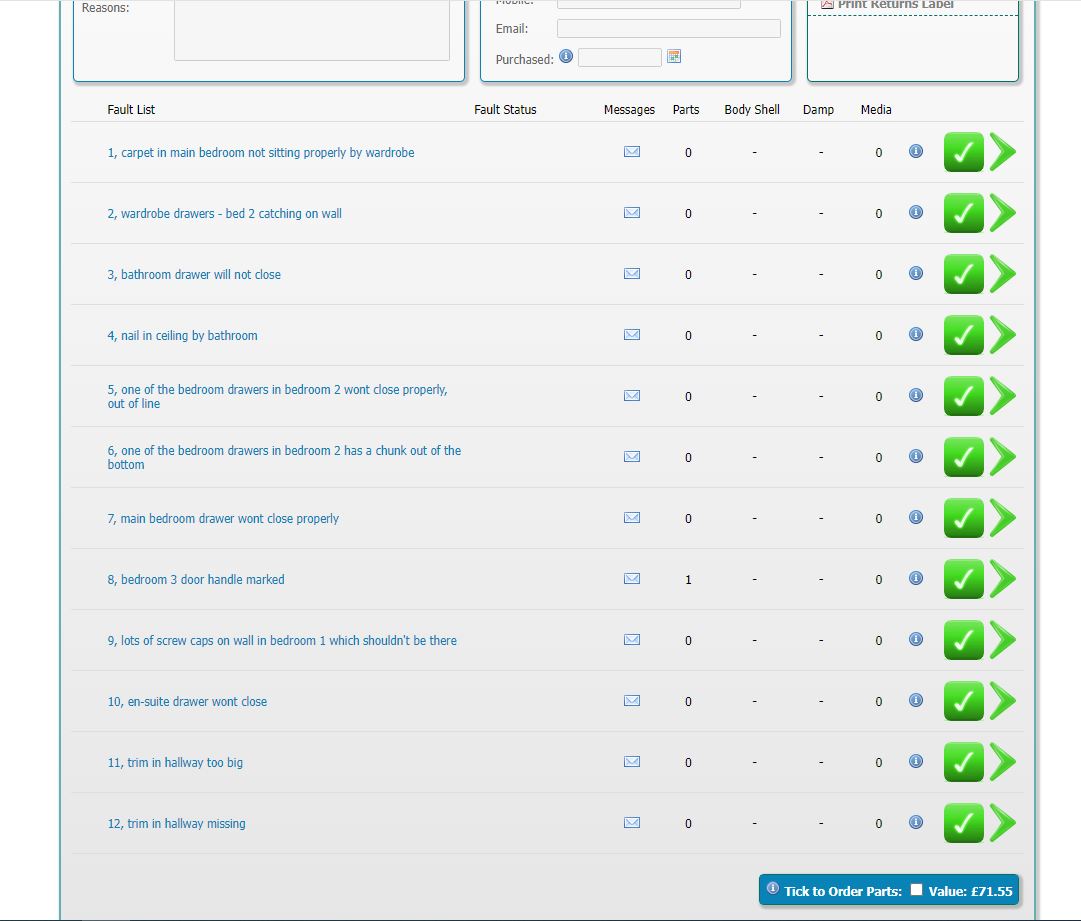Click the Parts count 1 for bedroom 3 door handle
Screen dimensions: 1081x921
(x=688, y=580)
